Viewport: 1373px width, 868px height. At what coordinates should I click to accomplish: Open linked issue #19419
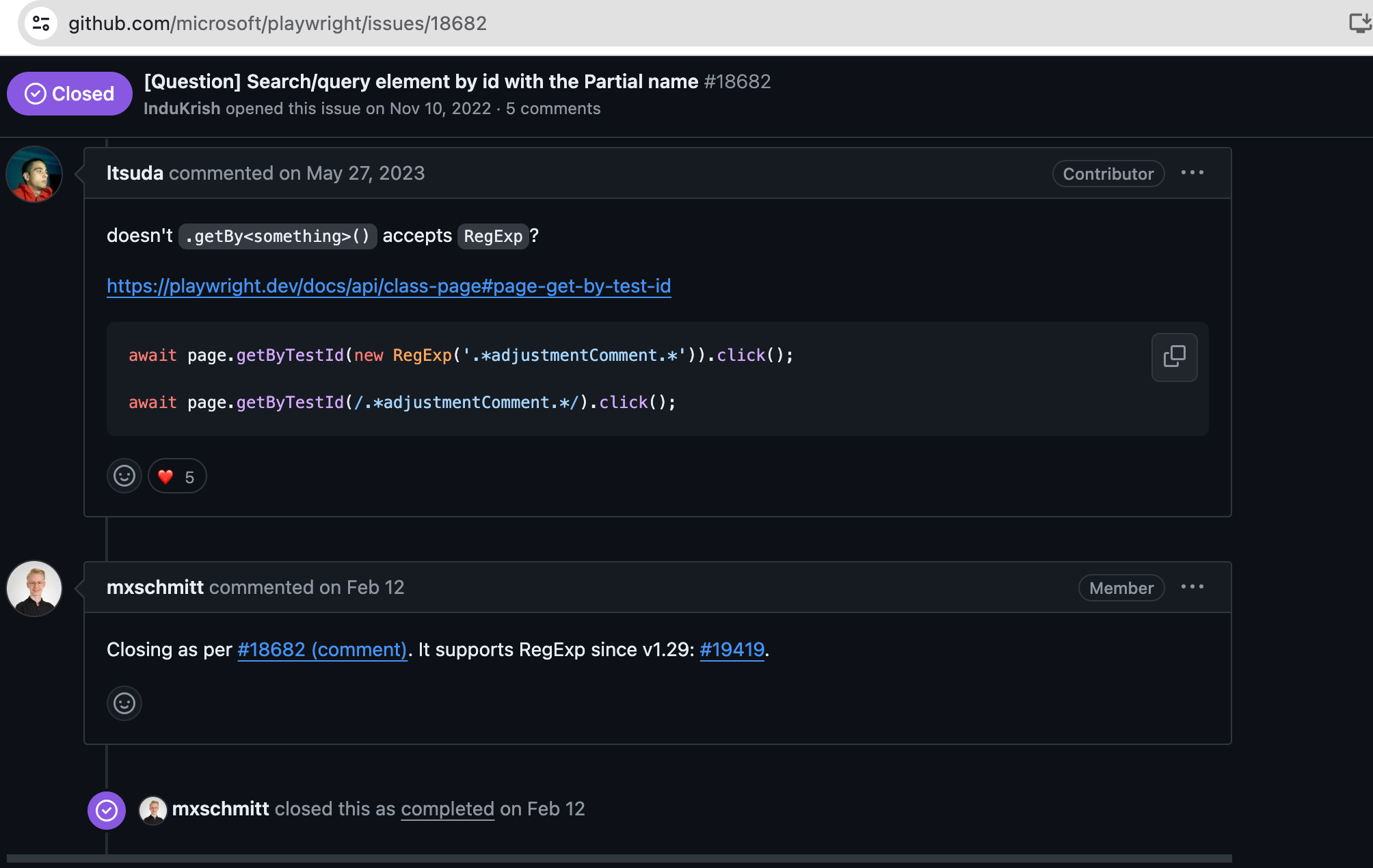pos(732,650)
